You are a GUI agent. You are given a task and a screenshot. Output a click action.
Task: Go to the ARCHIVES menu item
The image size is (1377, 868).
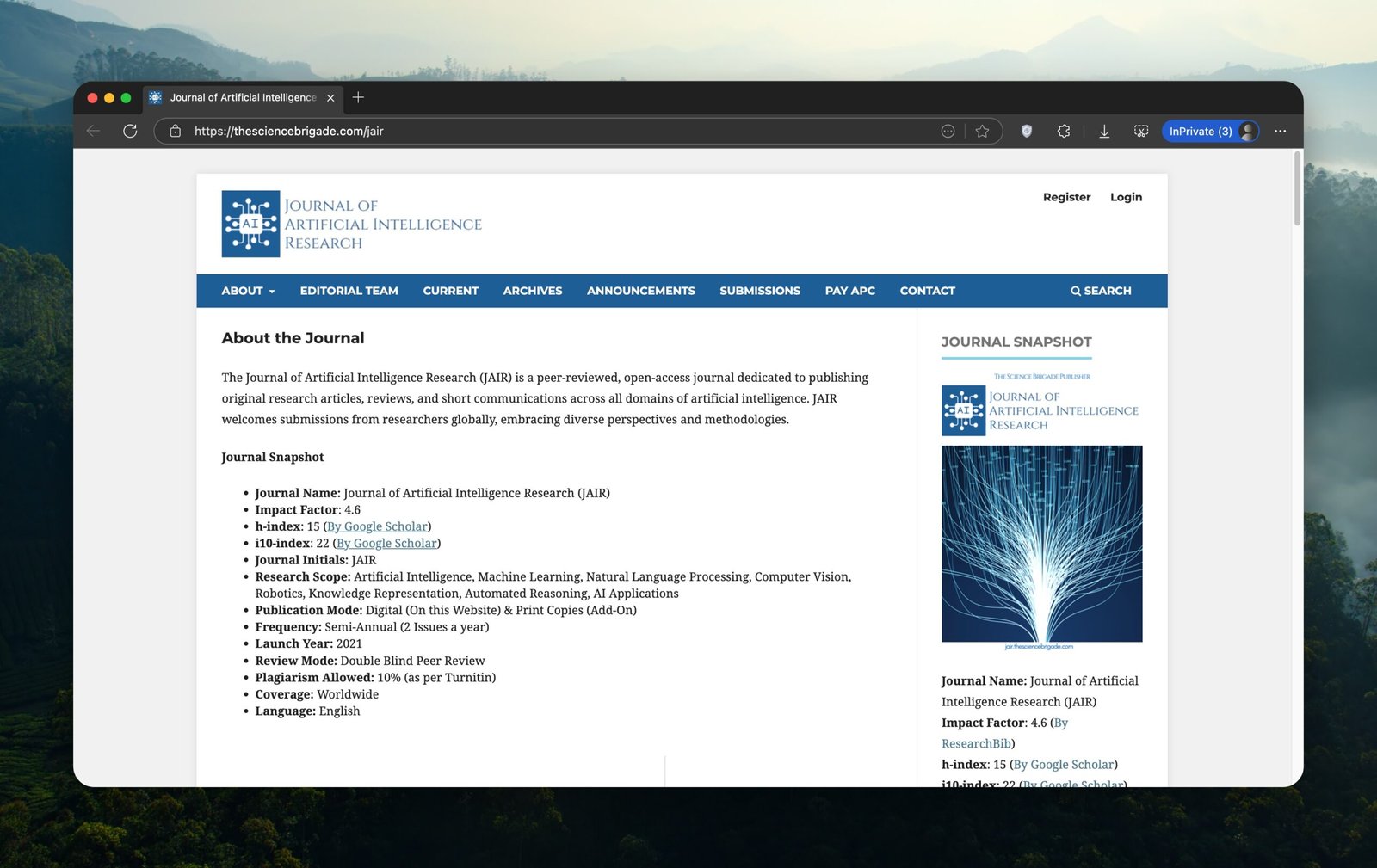tap(532, 291)
